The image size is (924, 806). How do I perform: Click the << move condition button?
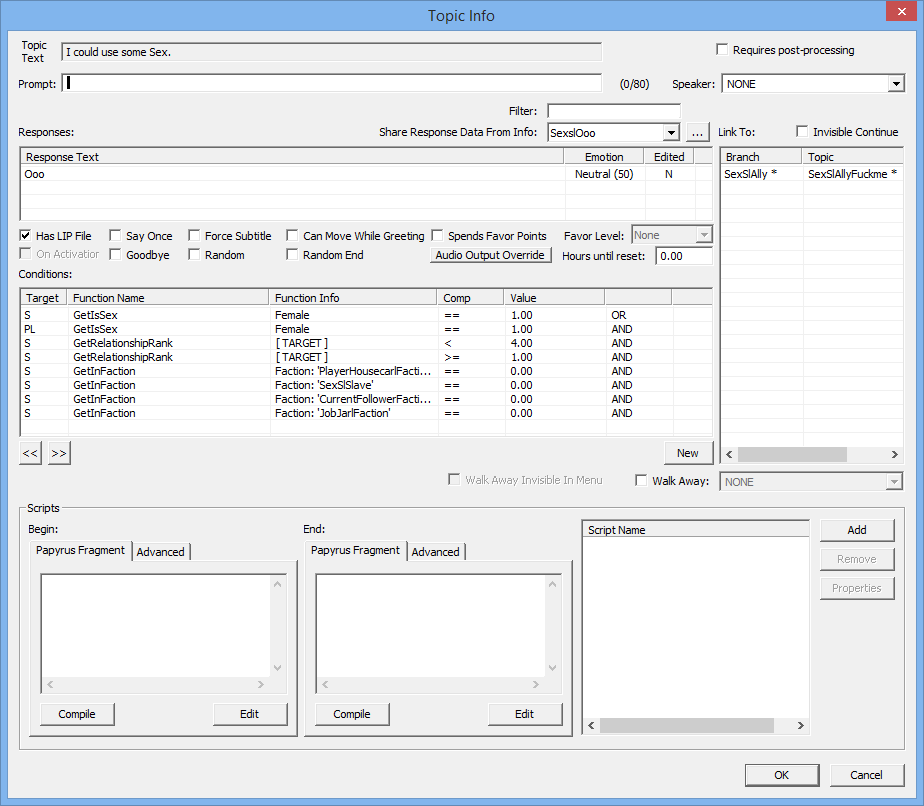30,453
